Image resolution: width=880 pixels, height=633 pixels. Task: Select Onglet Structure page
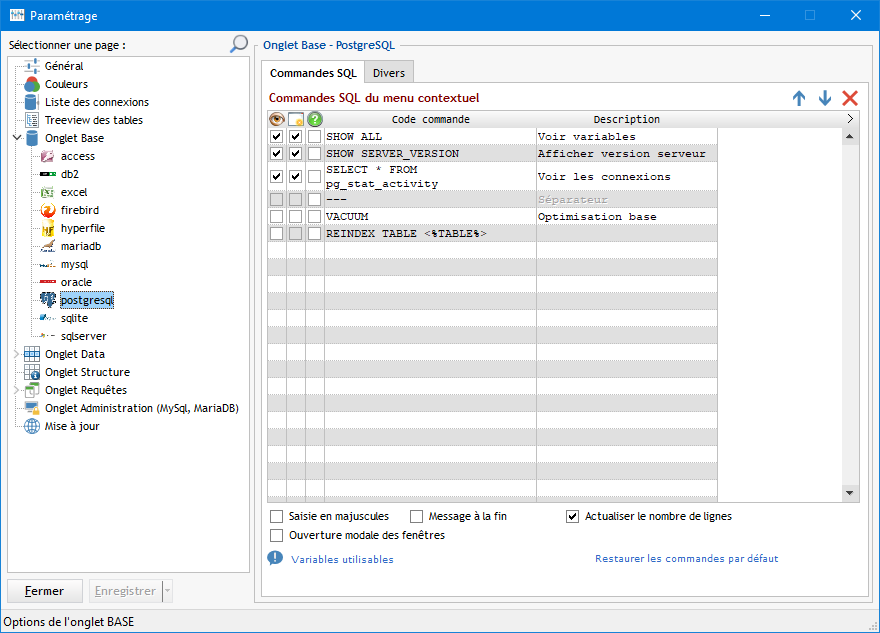click(88, 372)
